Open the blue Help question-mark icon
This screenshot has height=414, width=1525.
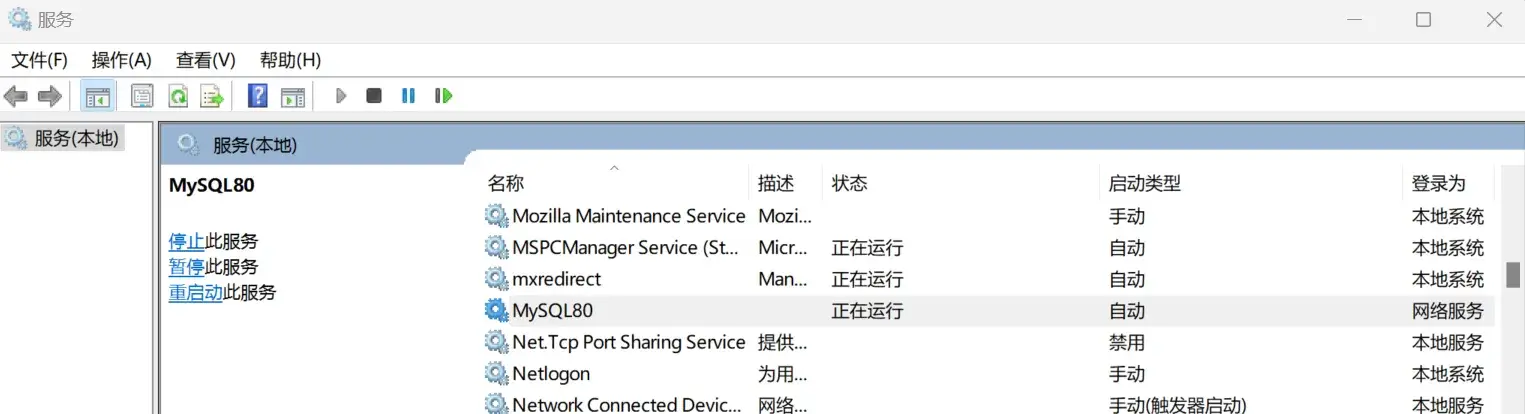(x=258, y=96)
